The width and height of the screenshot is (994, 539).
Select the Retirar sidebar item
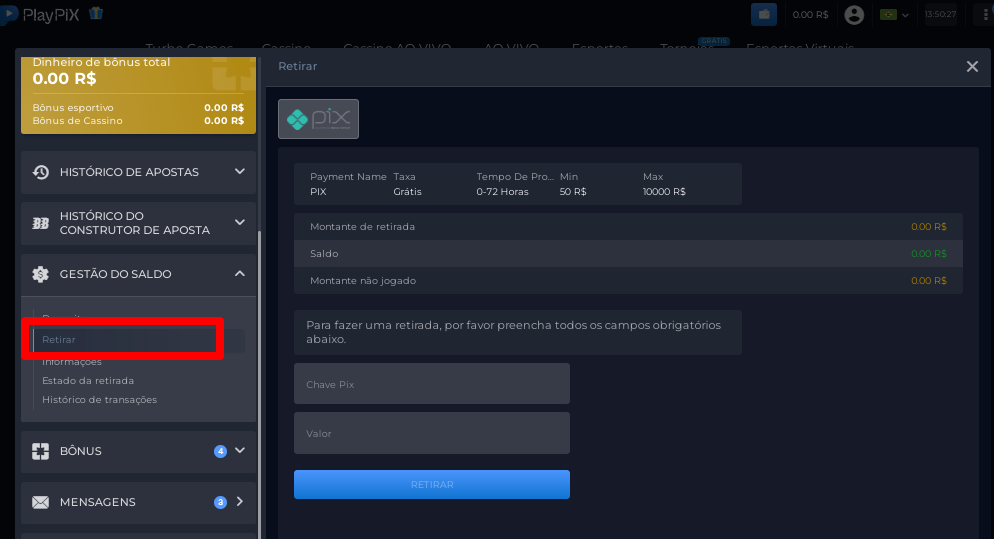point(60,340)
